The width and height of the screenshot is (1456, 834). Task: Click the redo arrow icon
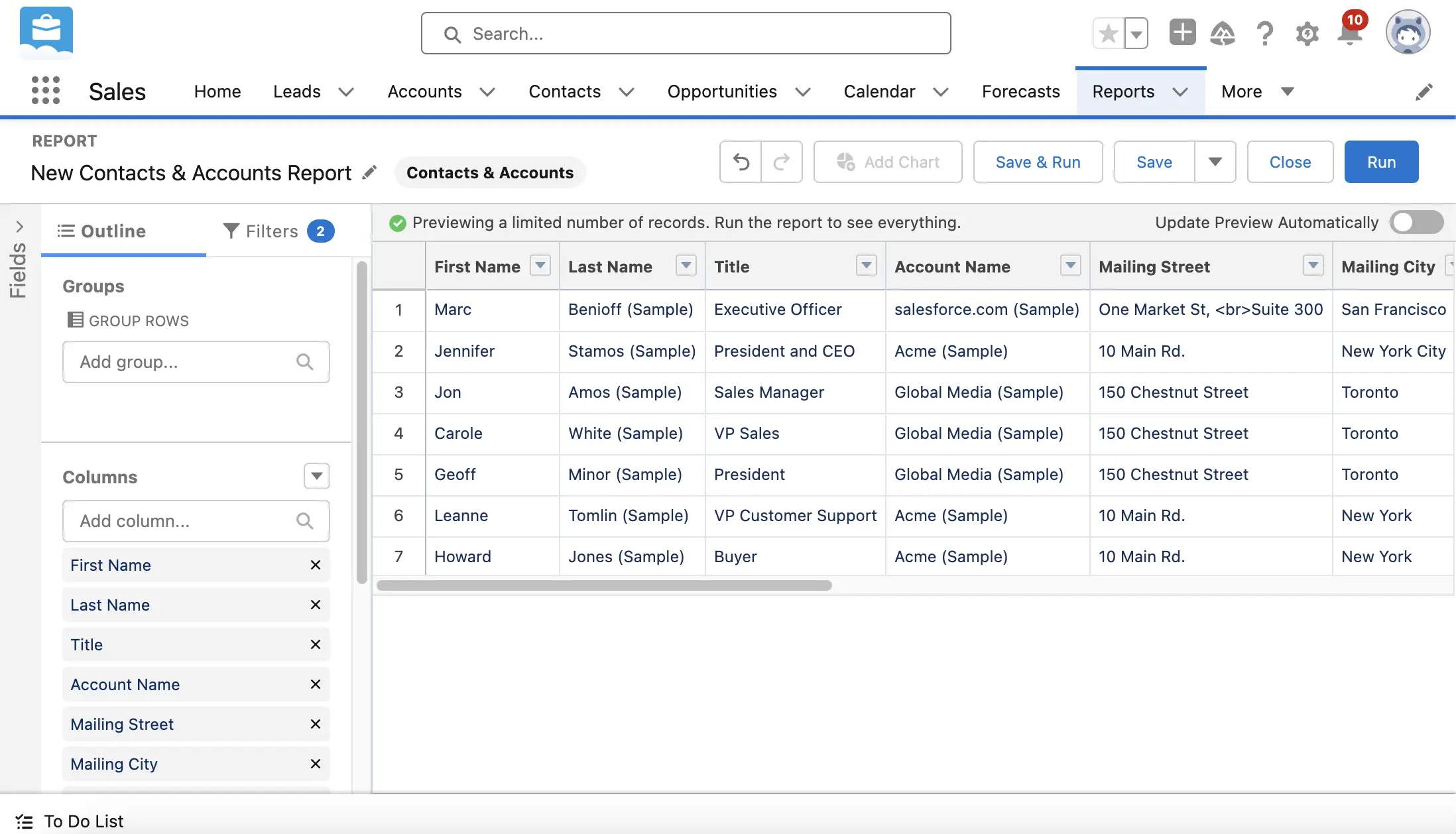pyautogui.click(x=782, y=162)
